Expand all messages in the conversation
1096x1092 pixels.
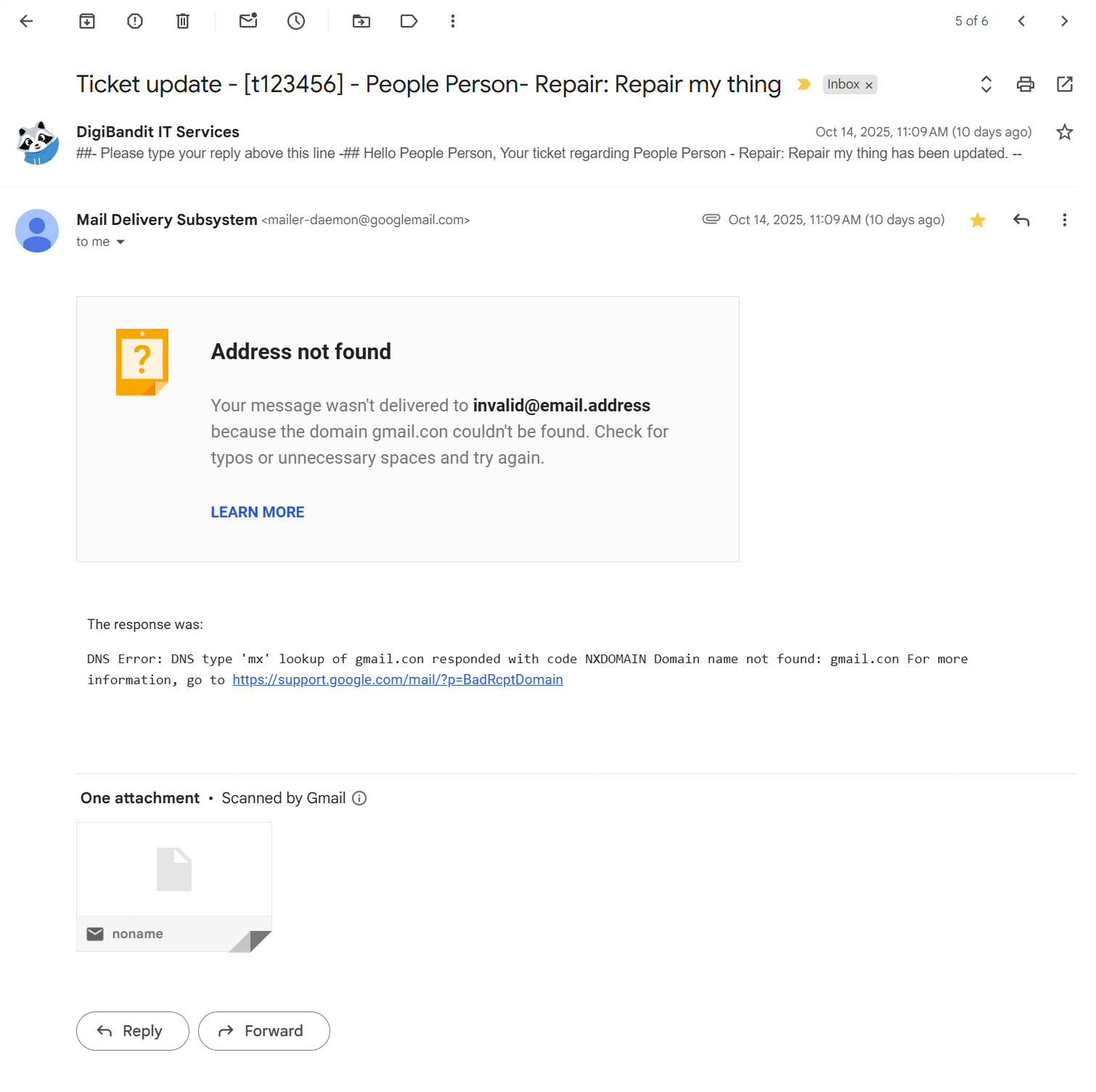(x=986, y=84)
